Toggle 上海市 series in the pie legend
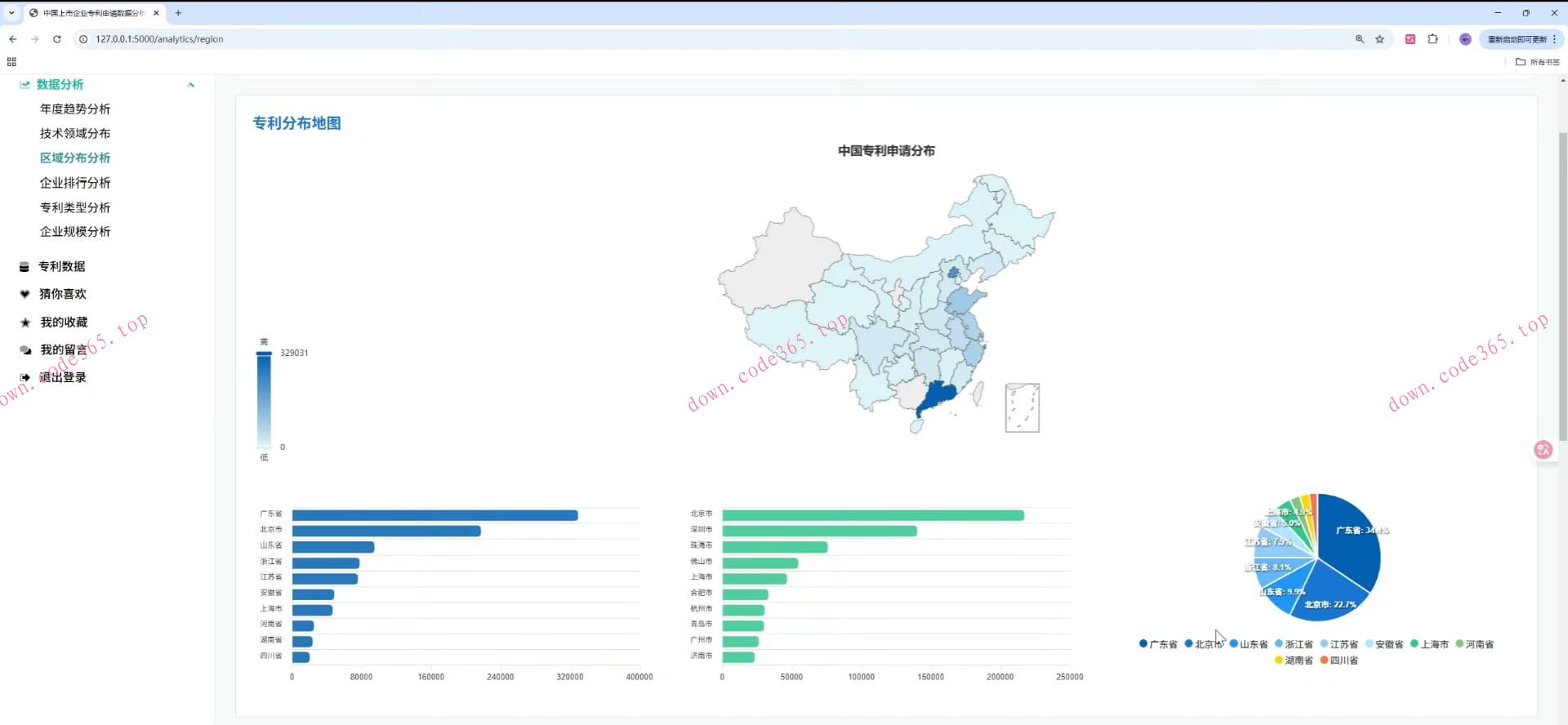This screenshot has width=1568, height=725. pyautogui.click(x=1428, y=644)
